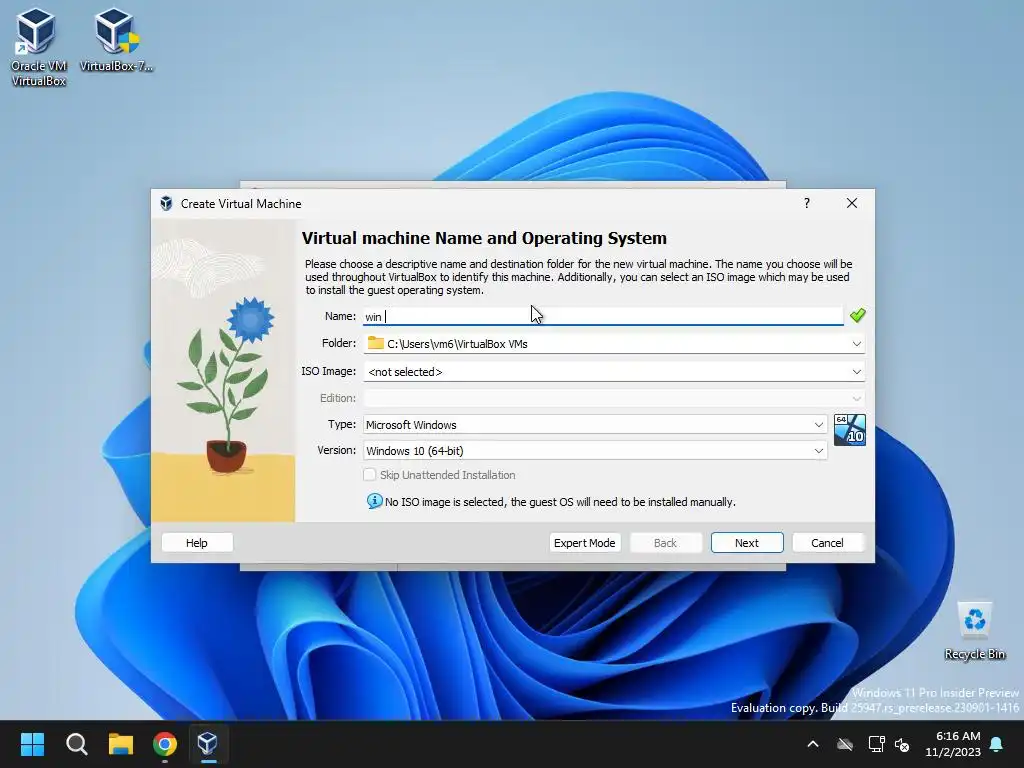The height and width of the screenshot is (768, 1024).
Task: Open the network status tray icon
Action: (876, 744)
